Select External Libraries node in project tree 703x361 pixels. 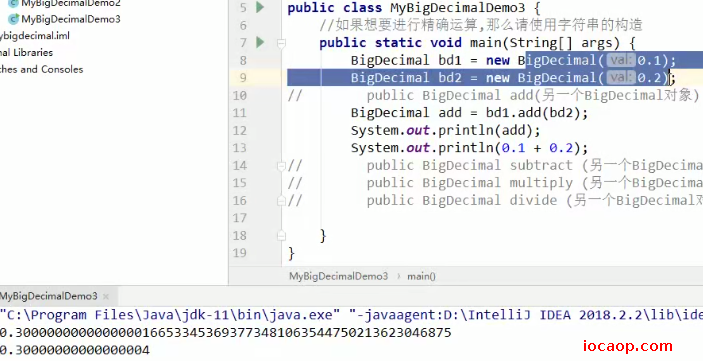click(26, 52)
